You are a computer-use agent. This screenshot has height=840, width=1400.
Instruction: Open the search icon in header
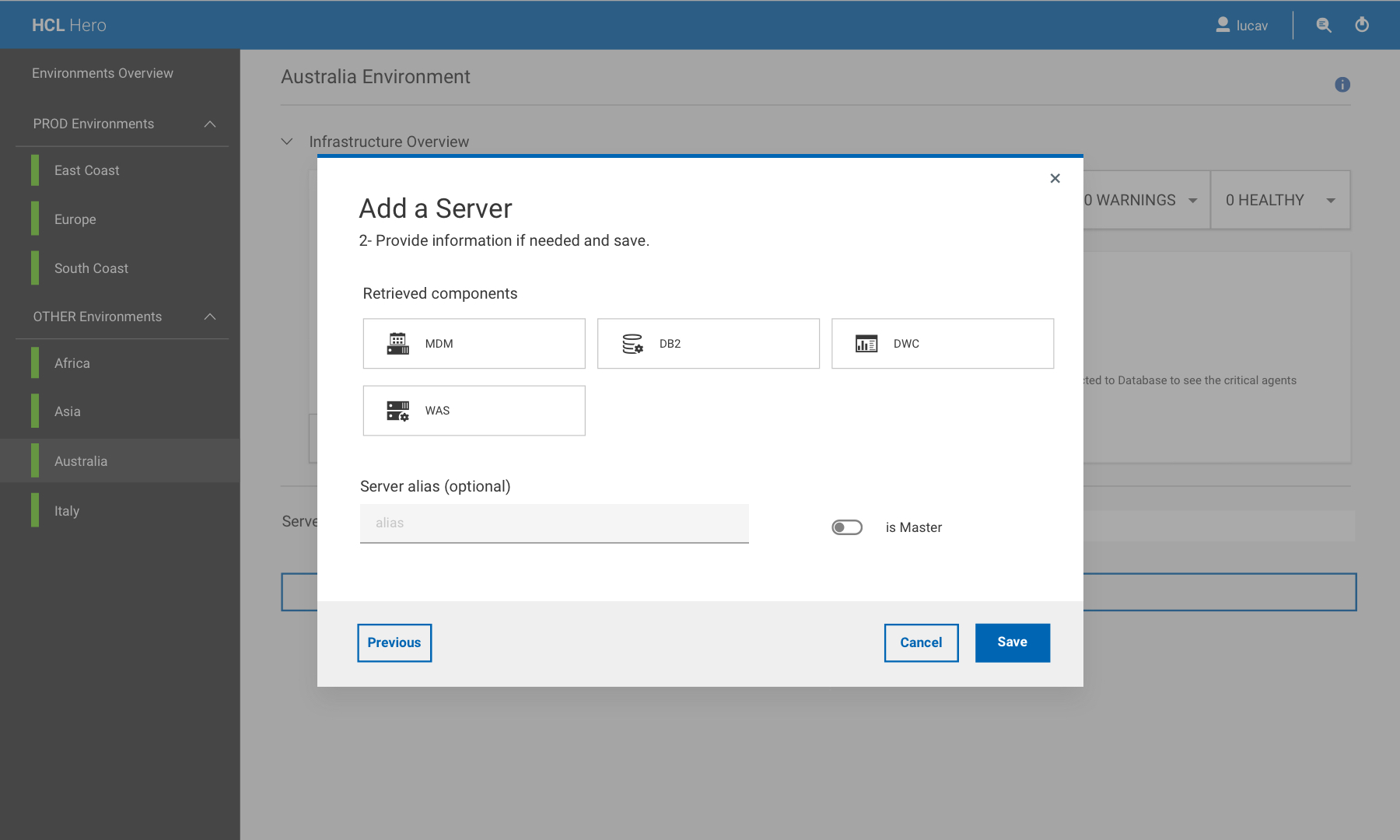(x=1323, y=25)
